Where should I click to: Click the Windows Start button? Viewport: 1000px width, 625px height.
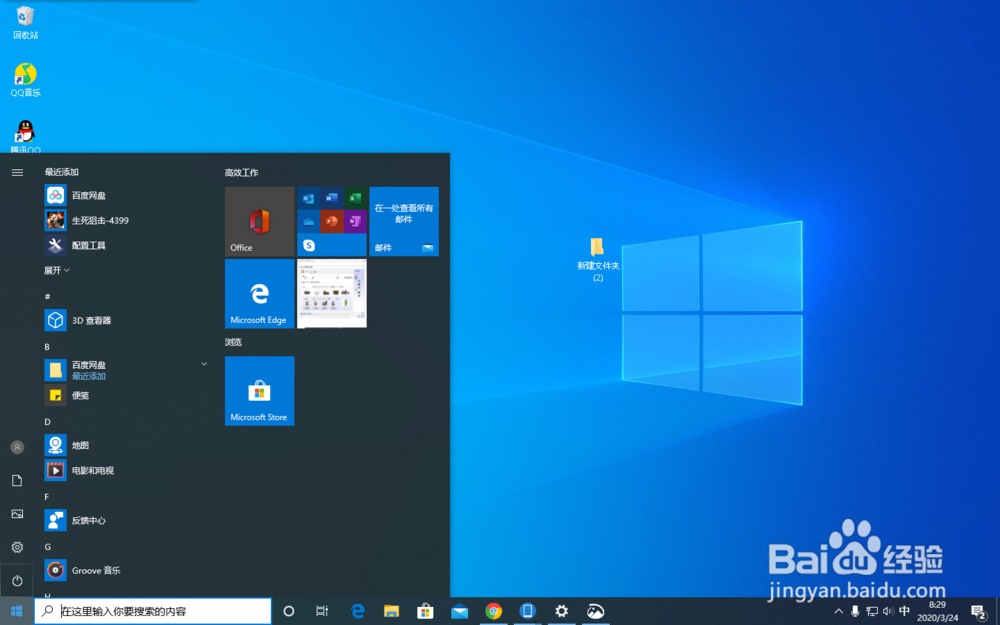click(17, 611)
